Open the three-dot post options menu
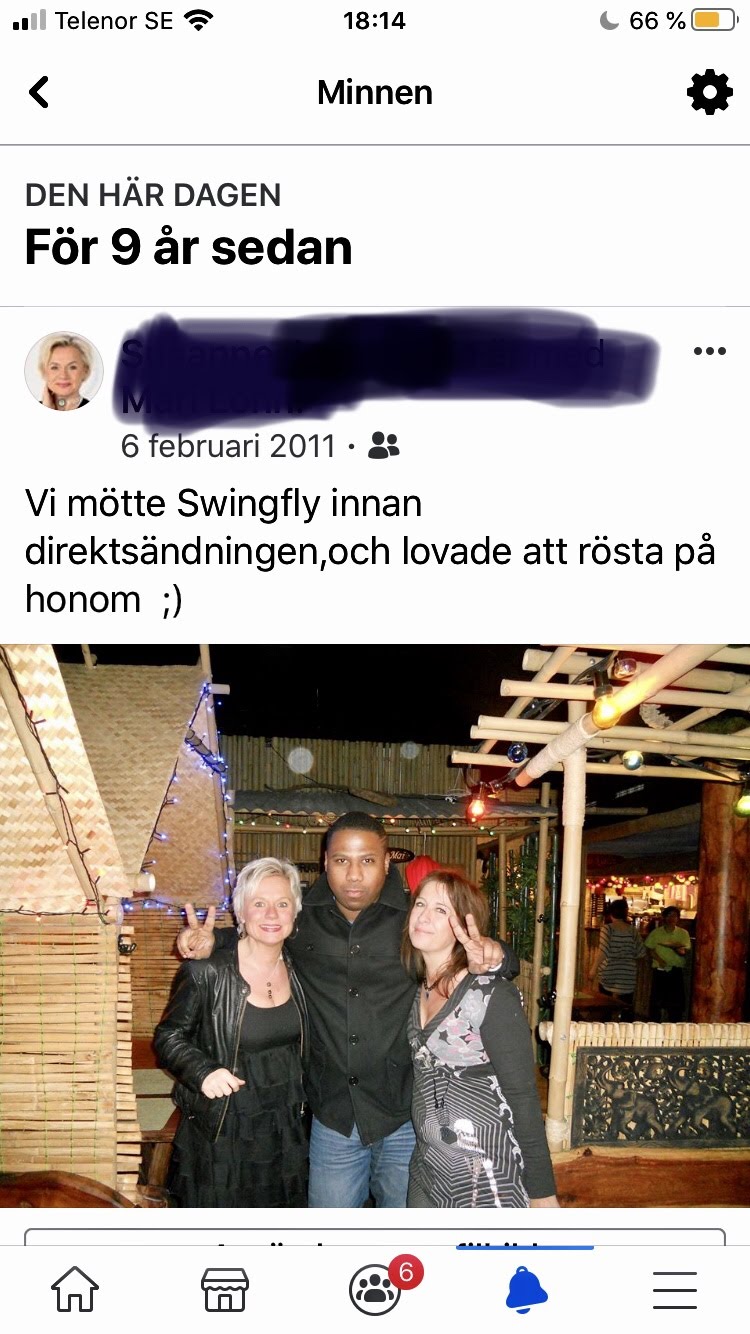The height and width of the screenshot is (1334, 750). (x=709, y=351)
